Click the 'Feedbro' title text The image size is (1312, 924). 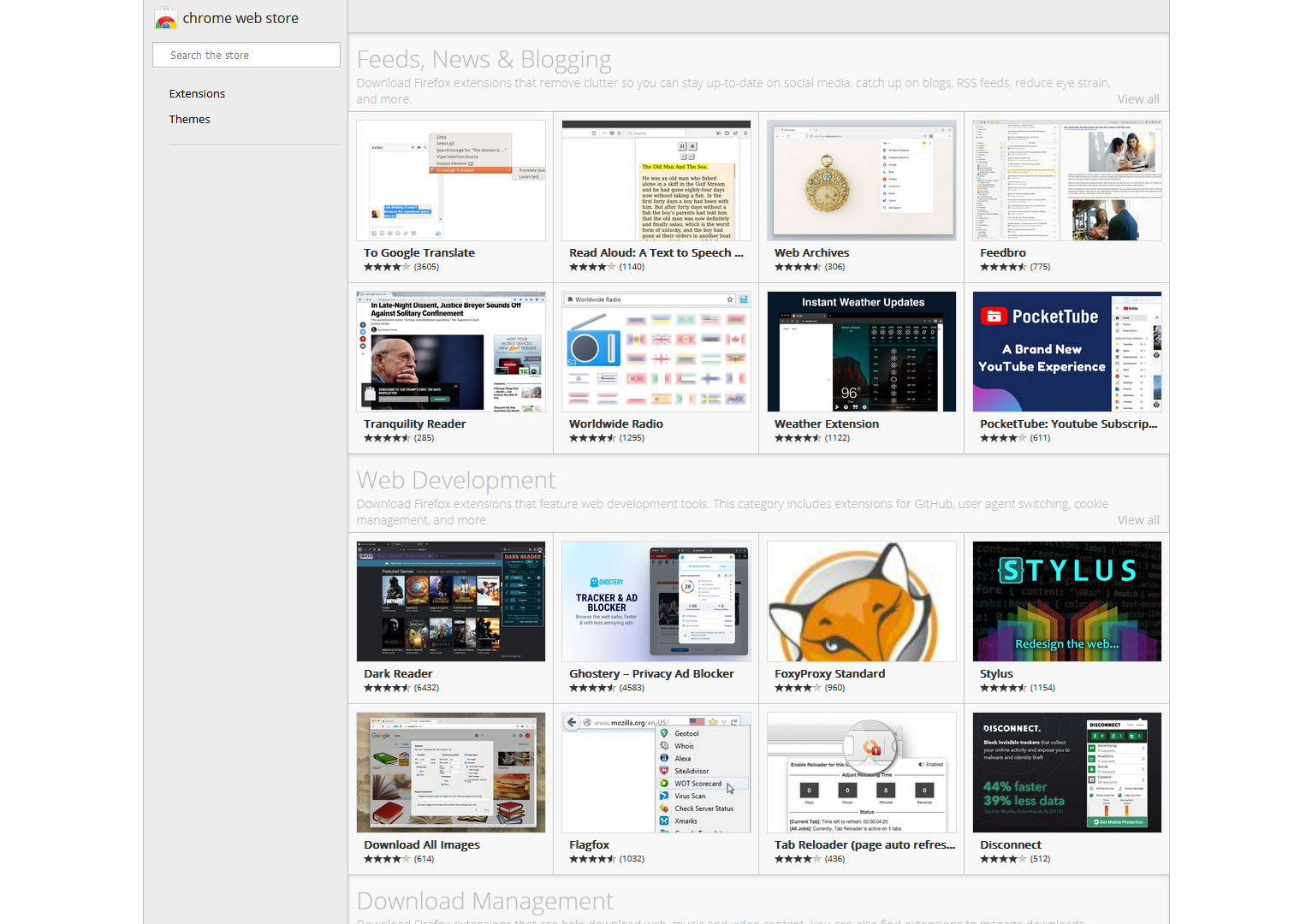click(1003, 252)
